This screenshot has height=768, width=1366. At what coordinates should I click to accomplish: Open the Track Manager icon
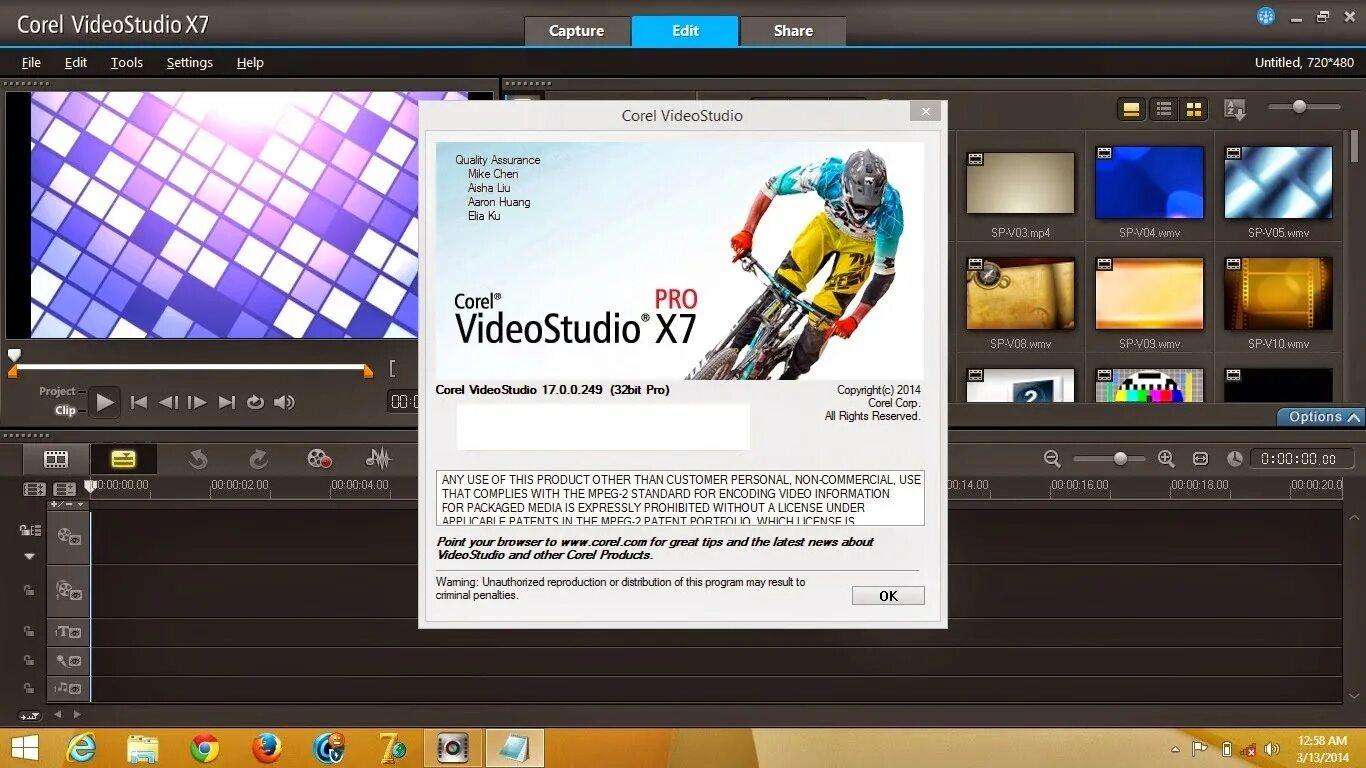[x=65, y=489]
